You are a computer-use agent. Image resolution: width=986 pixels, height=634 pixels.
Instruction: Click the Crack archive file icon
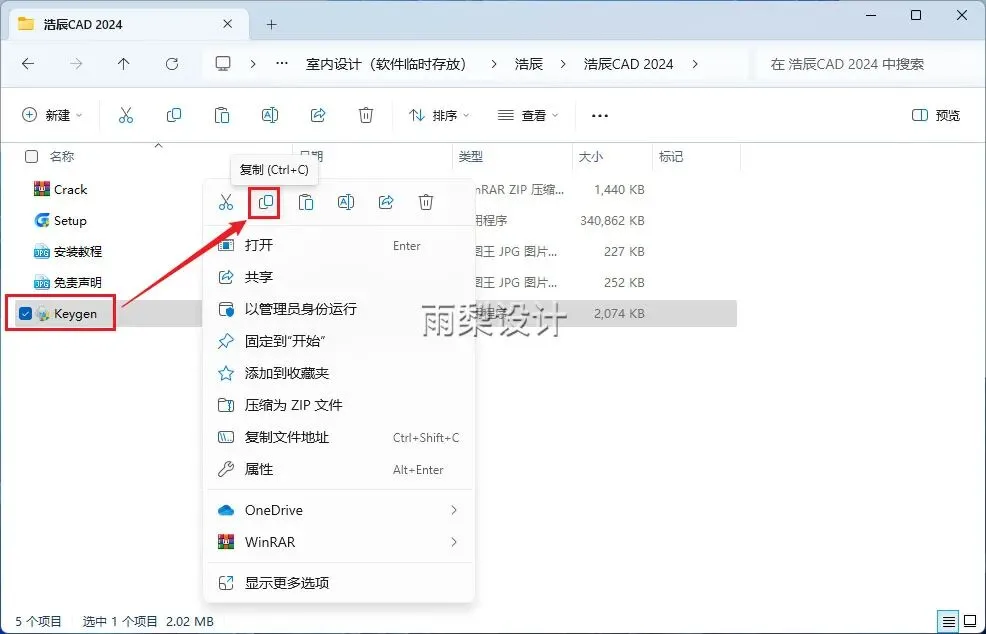pyautogui.click(x=42, y=189)
